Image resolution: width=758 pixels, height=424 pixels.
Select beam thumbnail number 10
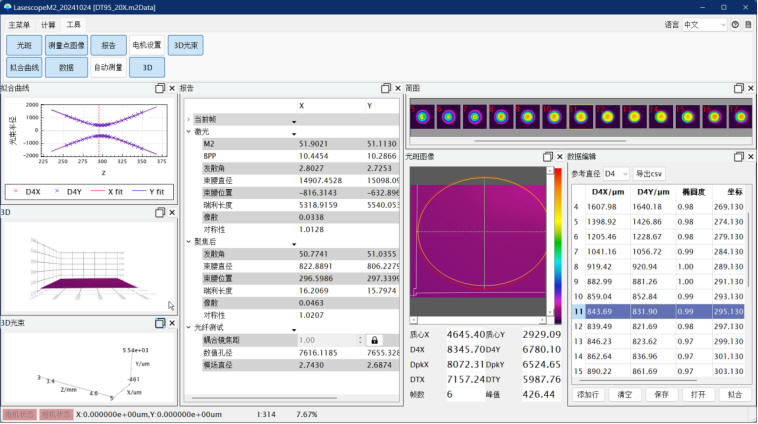(x=554, y=117)
